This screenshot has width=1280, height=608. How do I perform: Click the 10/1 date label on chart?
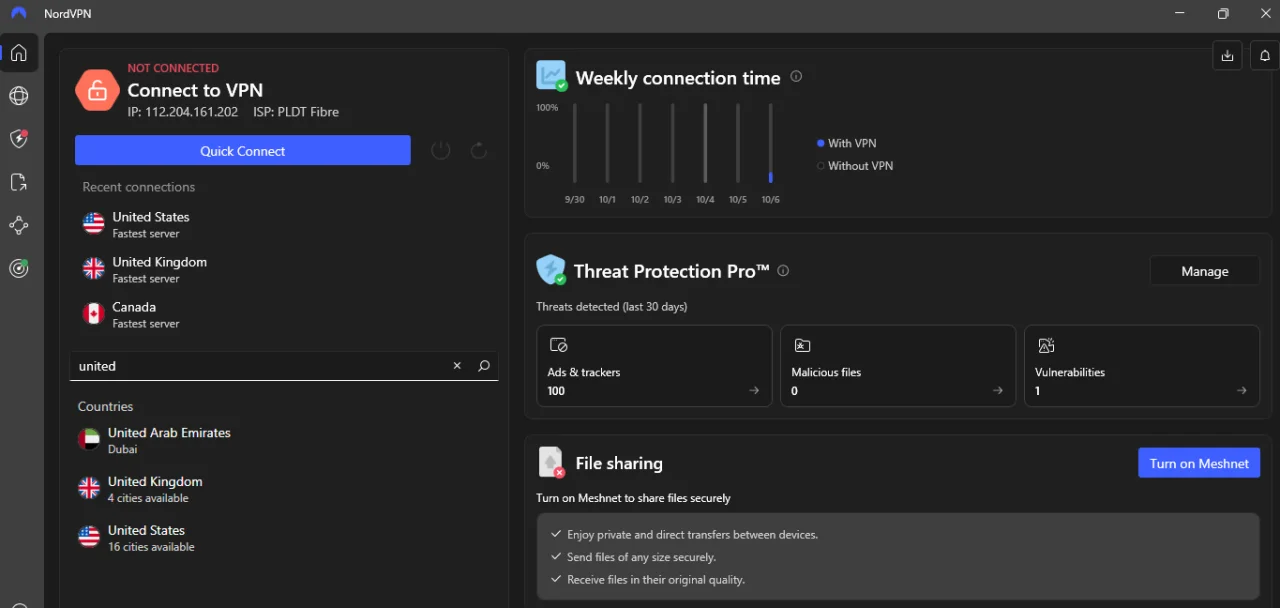[x=607, y=200]
